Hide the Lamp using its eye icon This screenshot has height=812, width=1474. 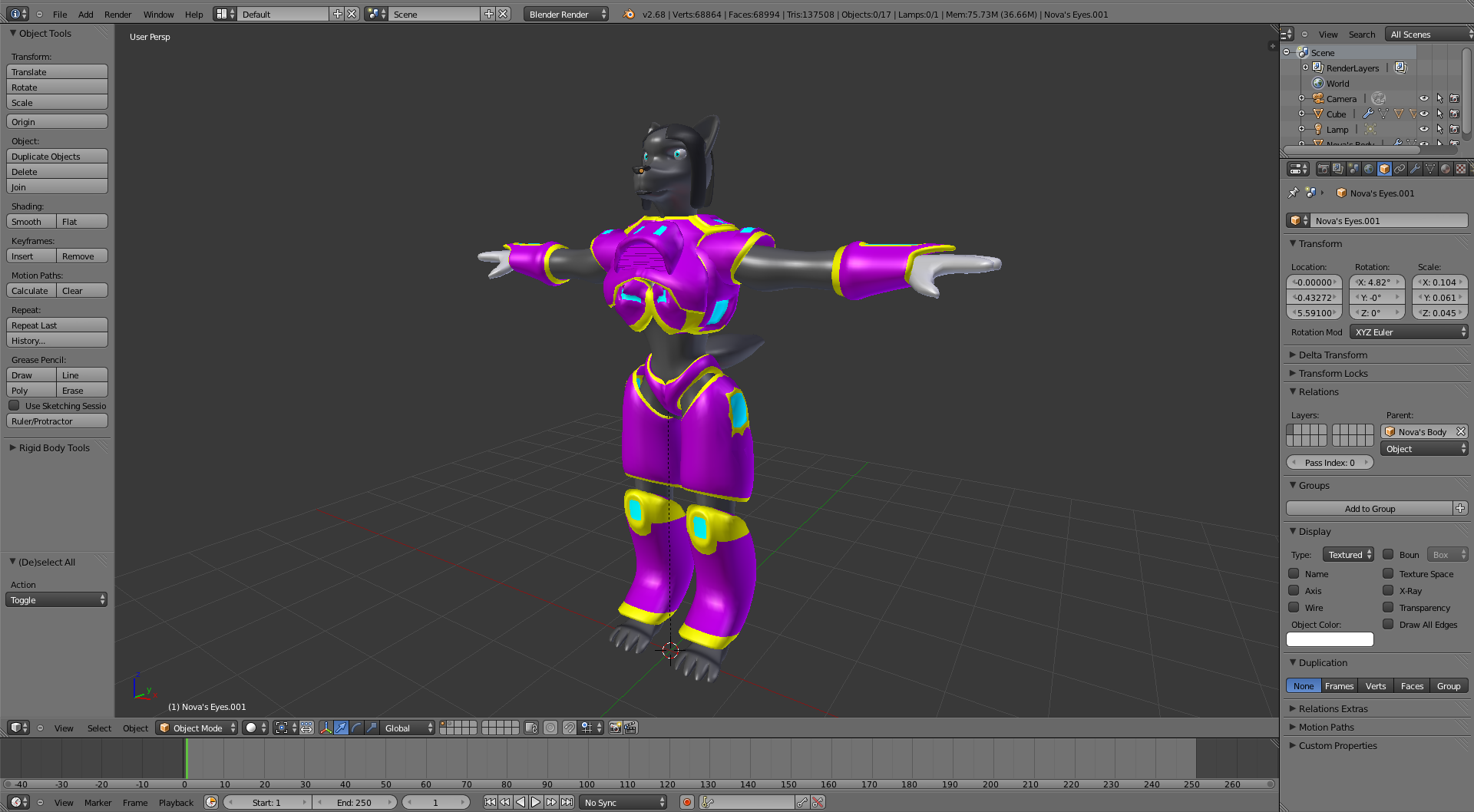click(x=1424, y=129)
